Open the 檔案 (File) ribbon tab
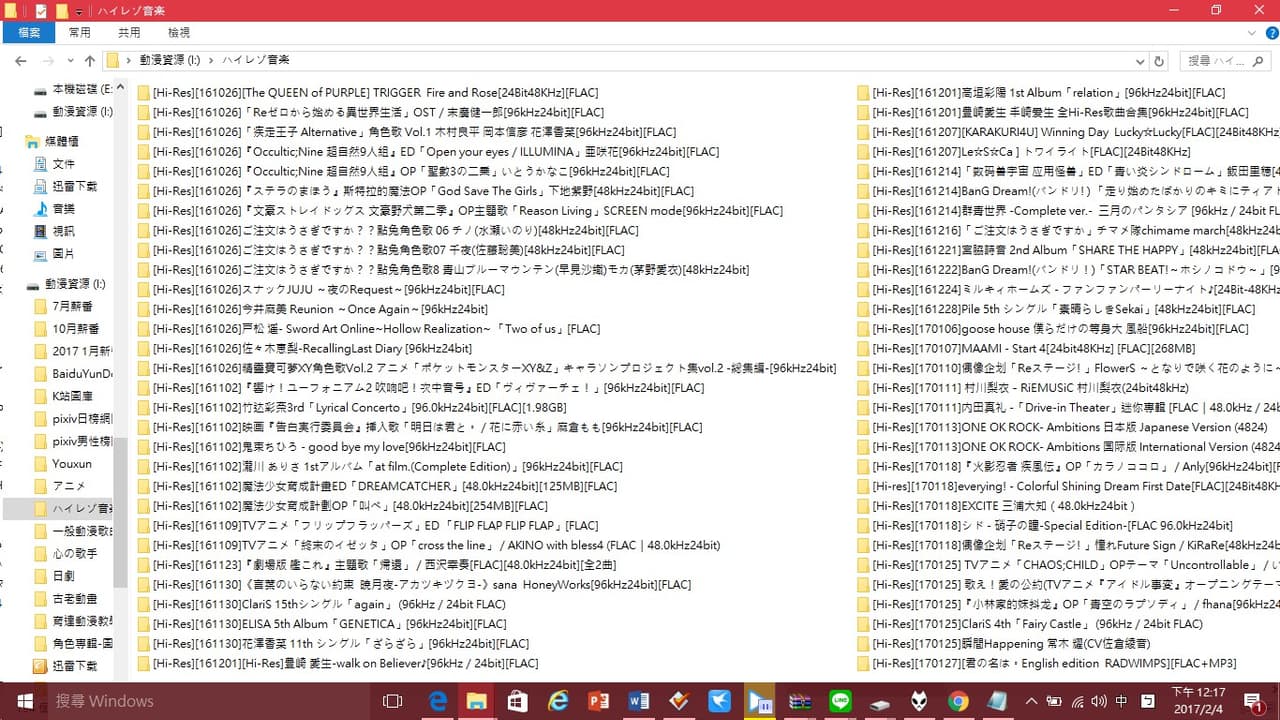This screenshot has height=720, width=1280. 29,33
